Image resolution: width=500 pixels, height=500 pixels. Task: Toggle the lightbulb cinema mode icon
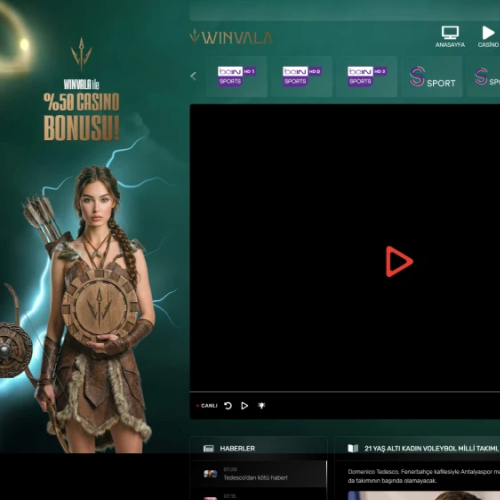tap(262, 406)
